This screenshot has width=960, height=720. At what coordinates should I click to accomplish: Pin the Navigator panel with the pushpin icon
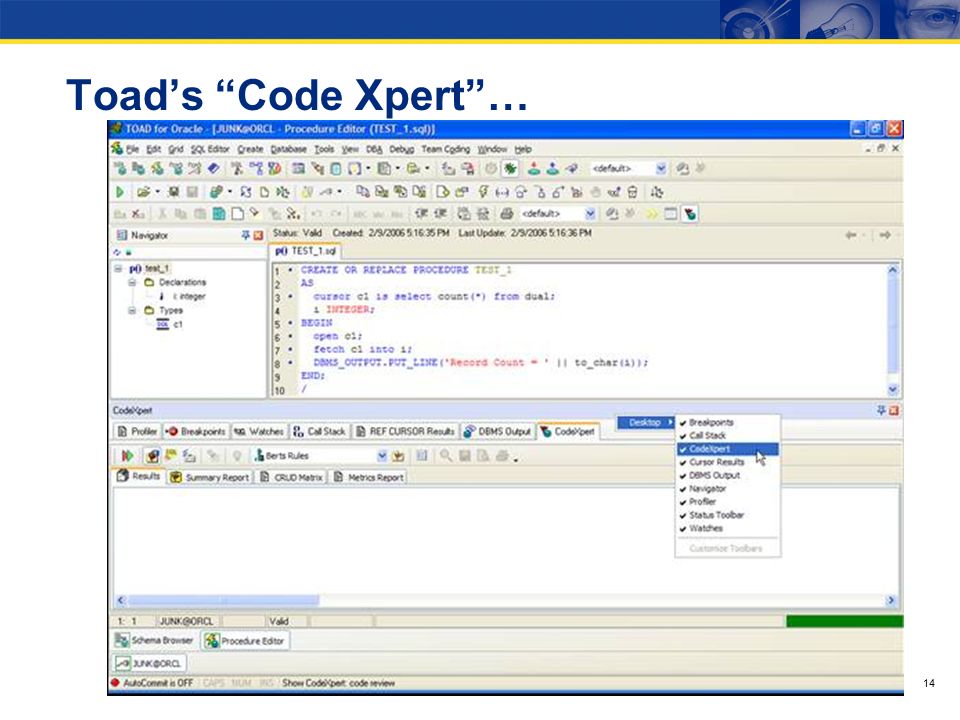(246, 235)
